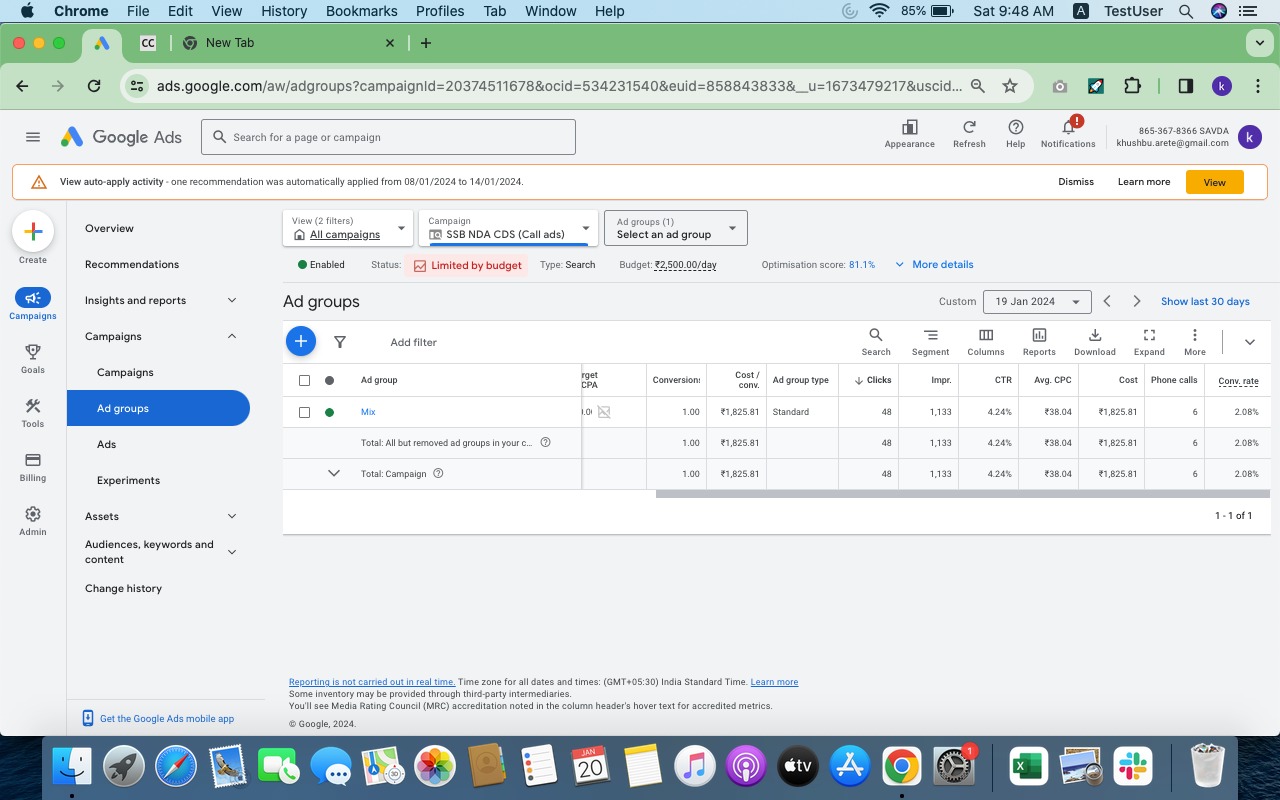Click the Columns icon above the table

985,341
